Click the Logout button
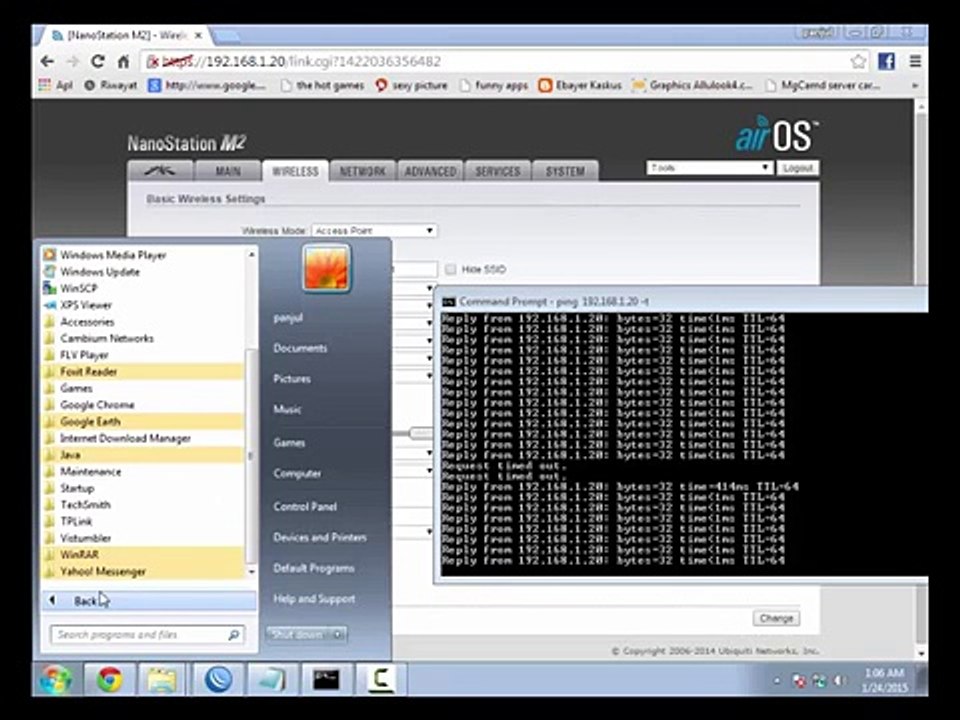This screenshot has width=960, height=720. click(x=798, y=168)
